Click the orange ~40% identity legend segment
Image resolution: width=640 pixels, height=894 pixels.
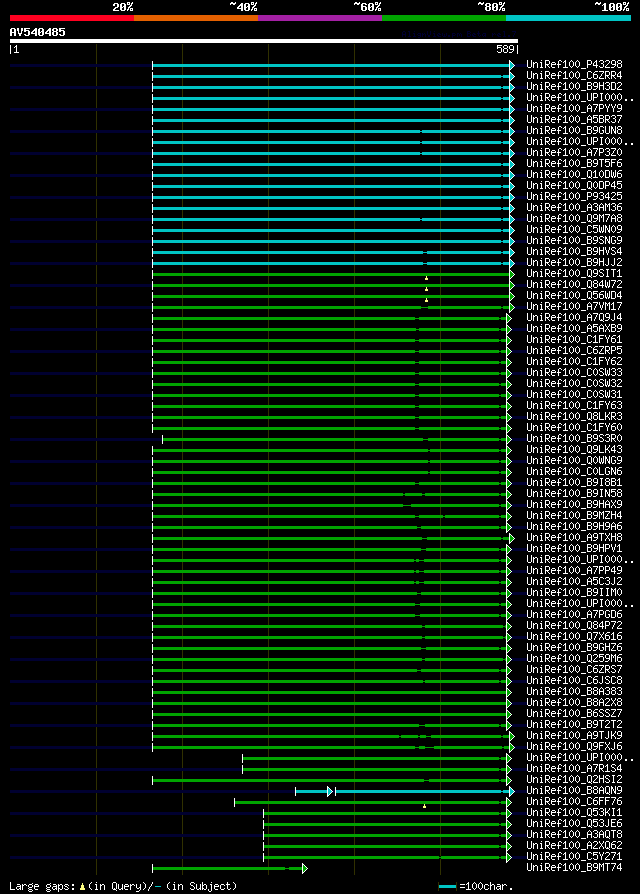pyautogui.click(x=196, y=18)
